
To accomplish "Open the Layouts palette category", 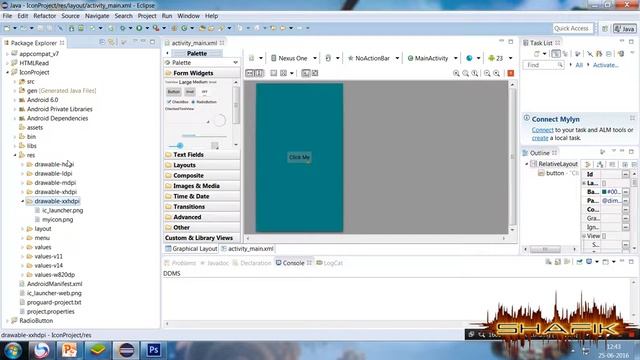I will click(202, 165).
